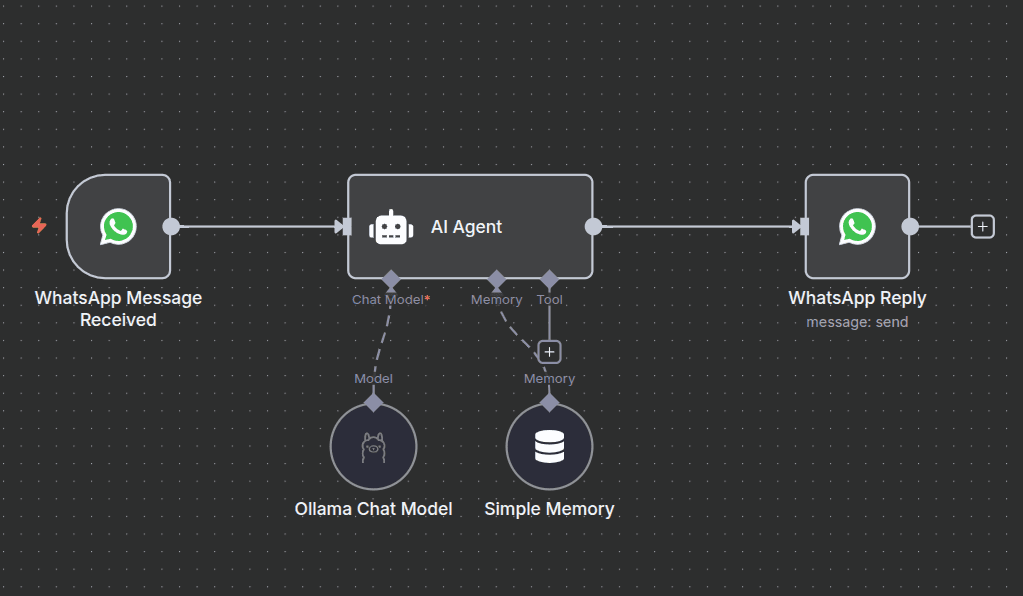Click the "Ollama Chat Model" label text

click(x=373, y=509)
